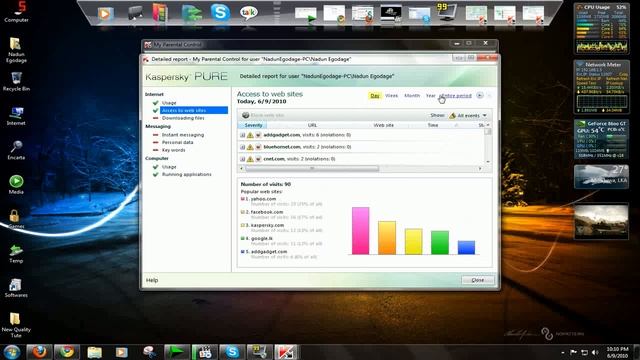The image size is (640, 360).
Task: Select Instant messaging in the sidebar
Action: click(182, 135)
